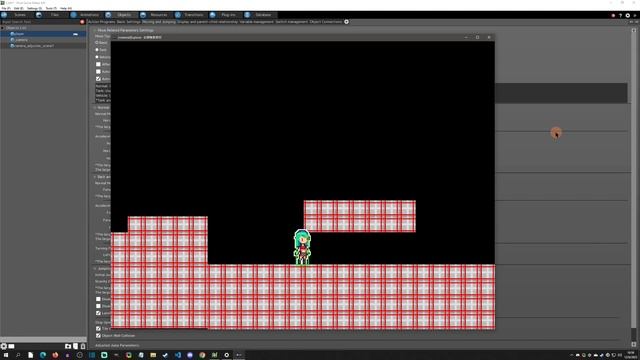Select the player object in list
This screenshot has height=360, width=640.
pos(43,34)
